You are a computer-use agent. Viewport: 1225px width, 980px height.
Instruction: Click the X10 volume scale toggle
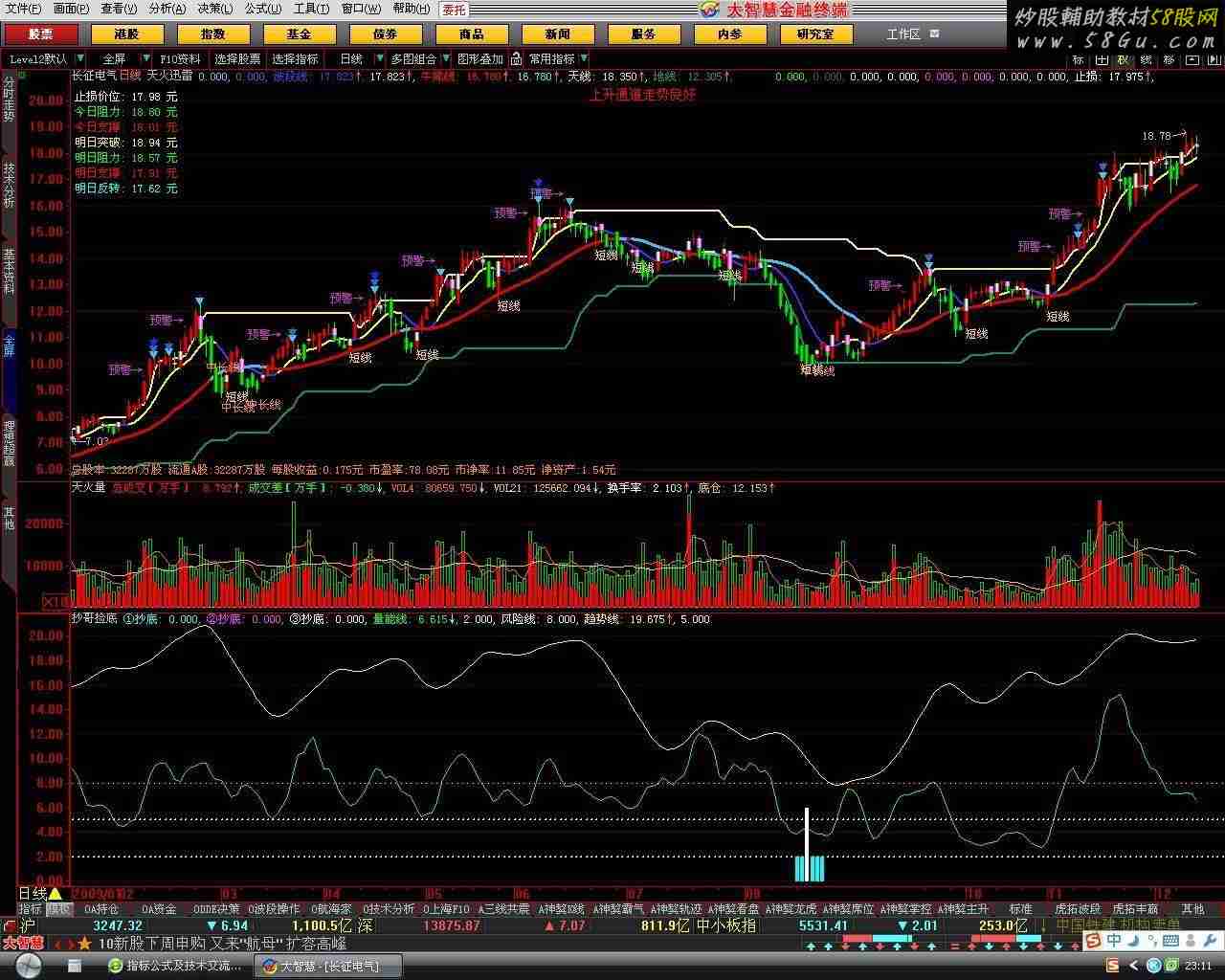tap(55, 602)
